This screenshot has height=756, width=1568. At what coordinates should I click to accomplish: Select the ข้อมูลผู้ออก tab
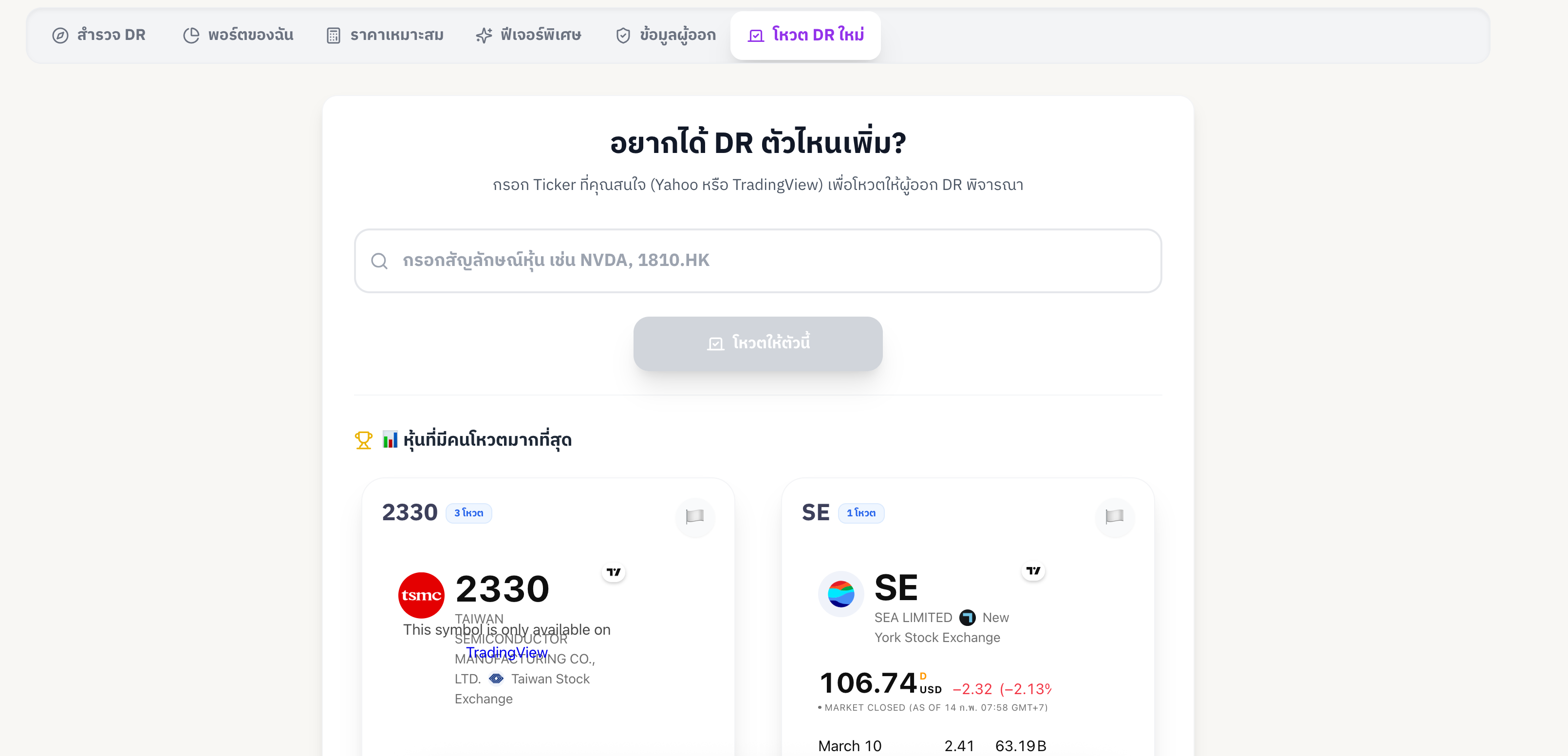point(666,35)
